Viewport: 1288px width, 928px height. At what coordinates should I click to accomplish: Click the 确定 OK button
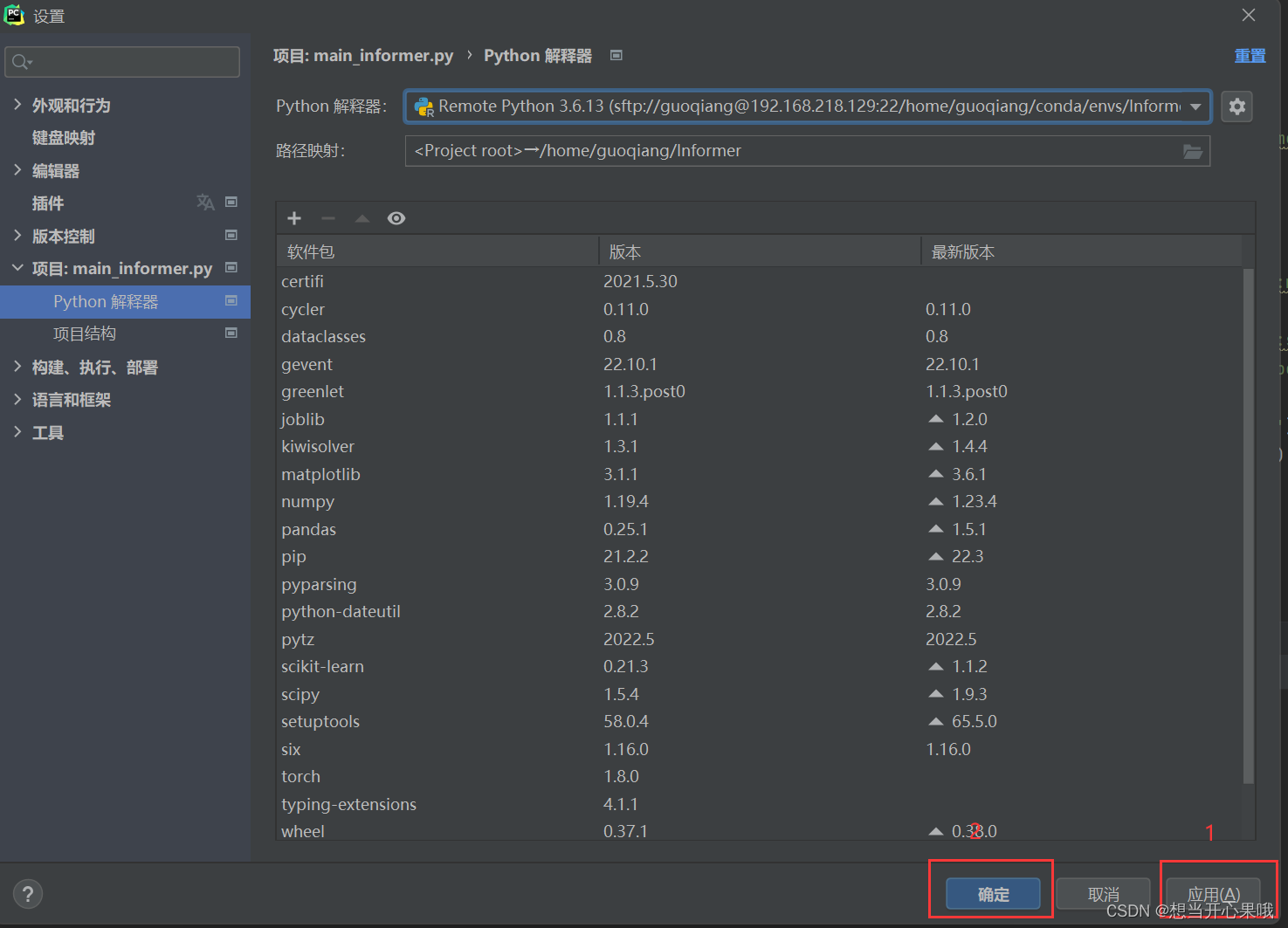point(993,894)
